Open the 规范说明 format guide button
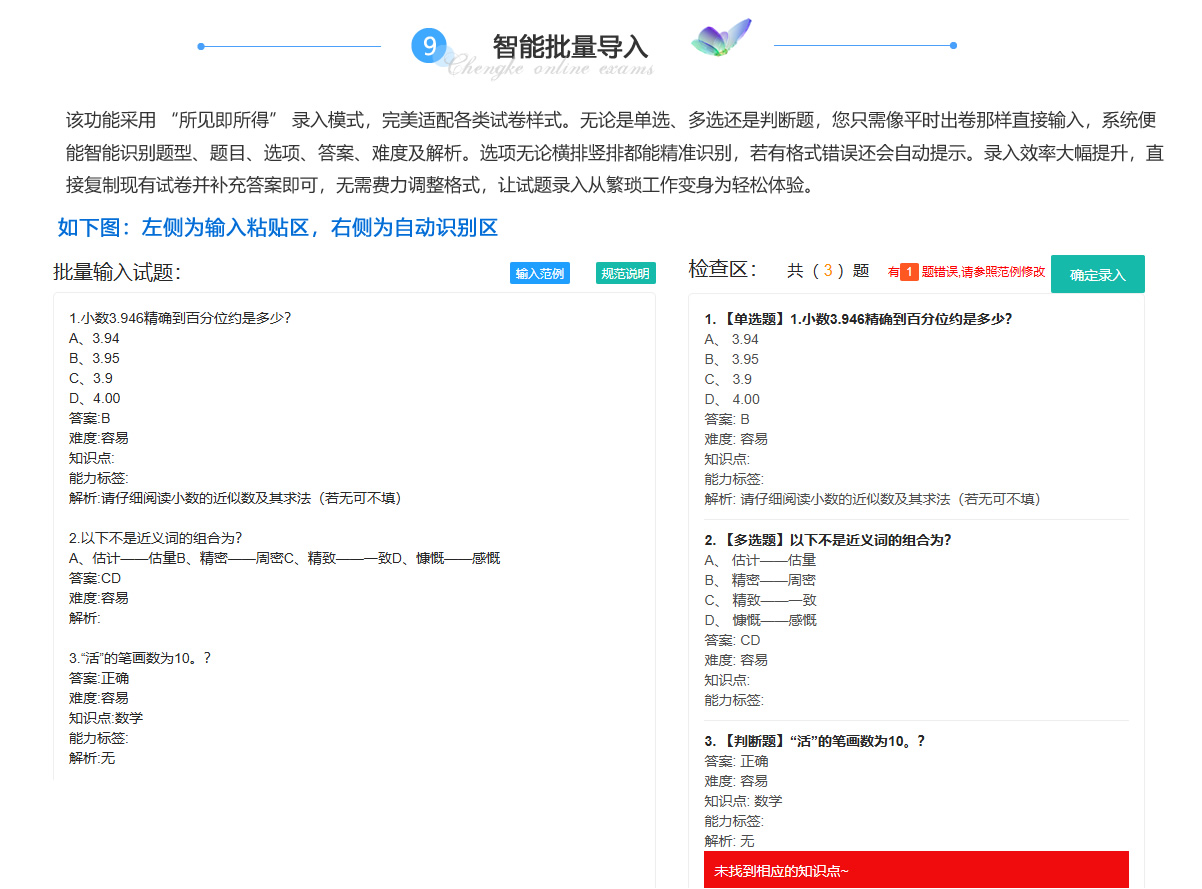 pos(625,274)
